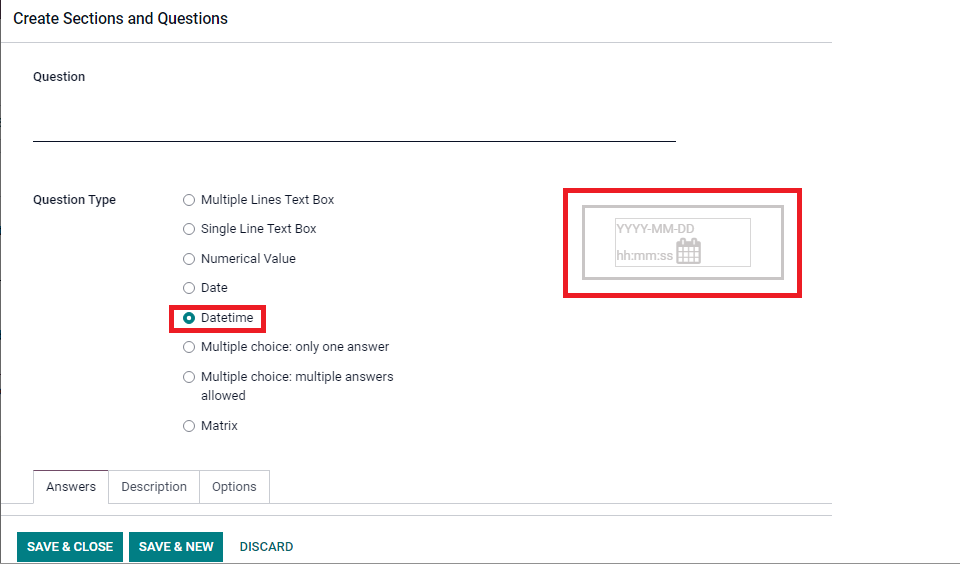Image resolution: width=960 pixels, height=564 pixels.
Task: Click the YYYY-MM-DD preview placeholder
Action: tap(655, 229)
